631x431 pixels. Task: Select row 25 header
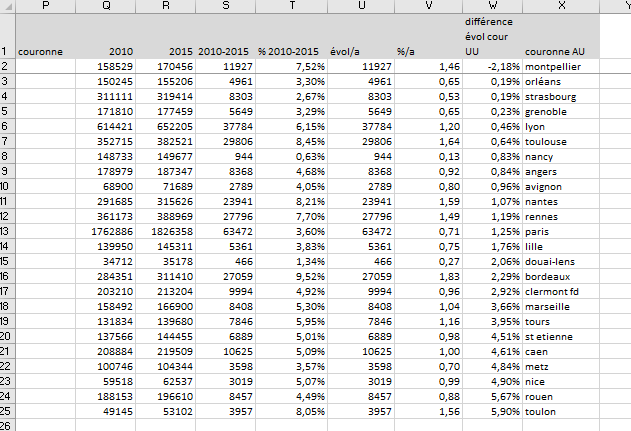[x=8, y=411]
